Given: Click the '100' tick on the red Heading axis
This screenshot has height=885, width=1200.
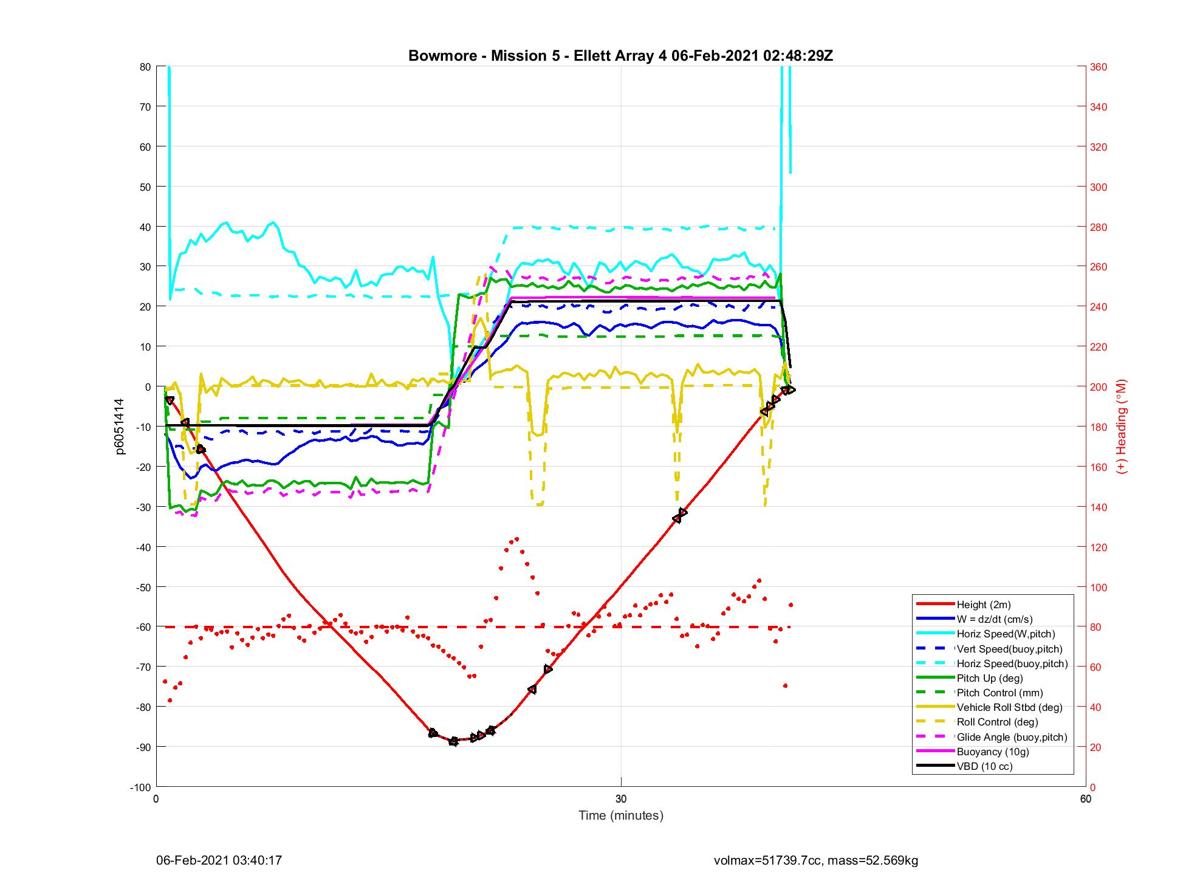Looking at the screenshot, I should tap(1099, 587).
